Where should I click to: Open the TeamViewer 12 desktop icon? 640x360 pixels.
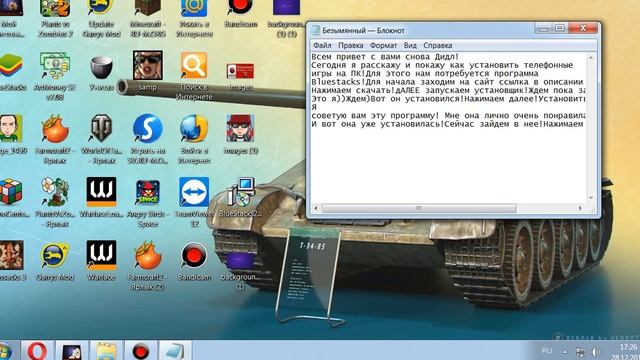point(194,192)
